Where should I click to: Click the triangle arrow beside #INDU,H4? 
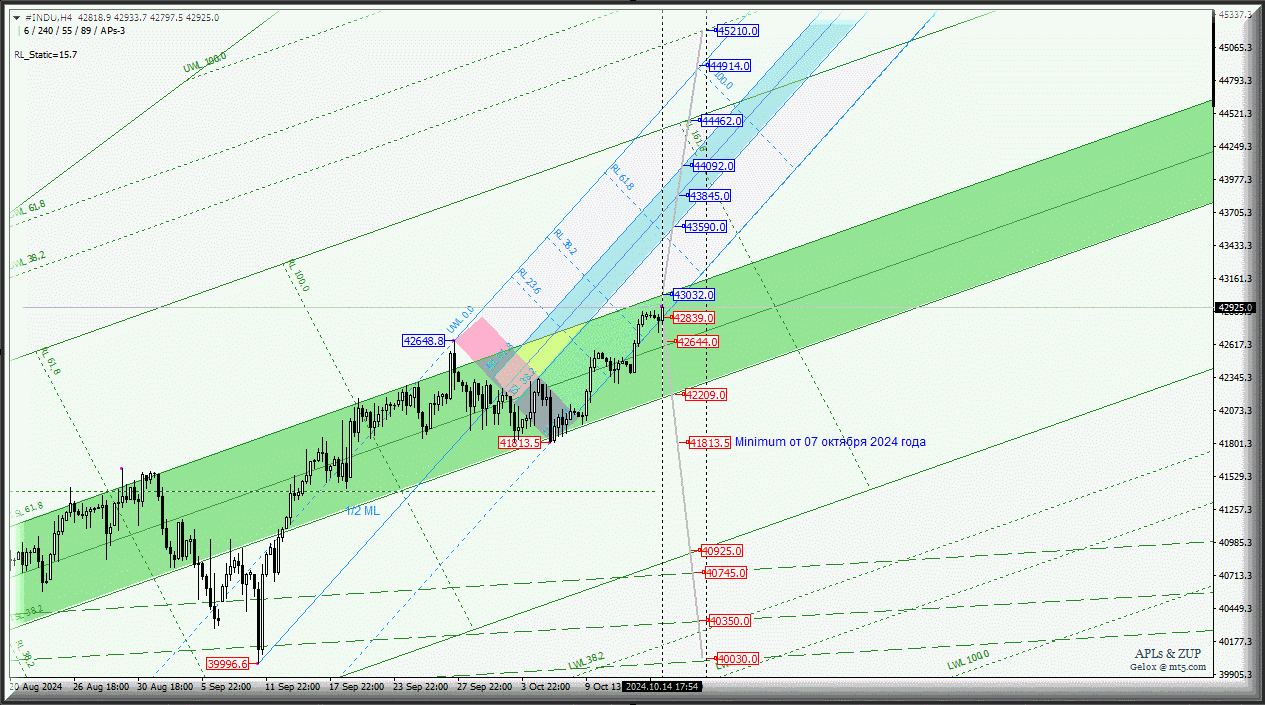point(20,18)
